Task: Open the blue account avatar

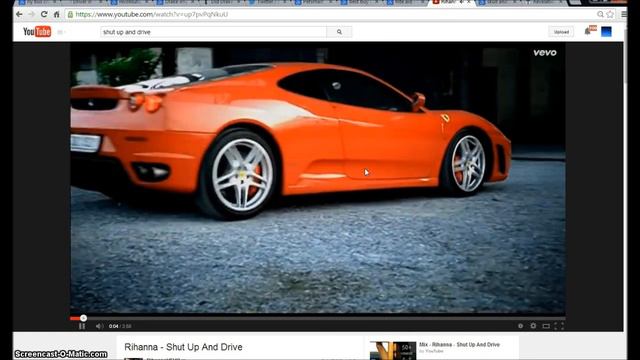Action: coord(606,31)
